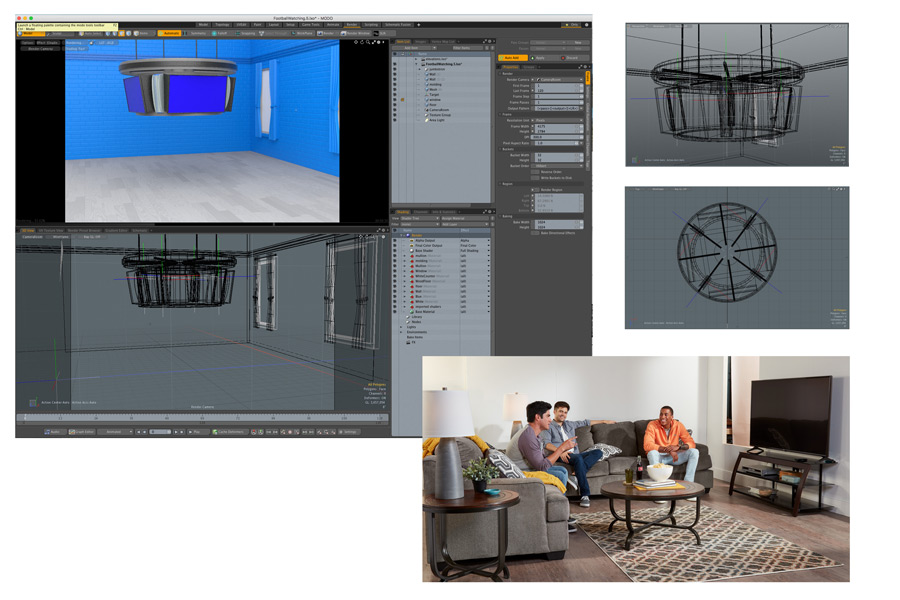Click the render preview zoom magnifier icon
This screenshot has height=600, width=900.
[368, 42]
